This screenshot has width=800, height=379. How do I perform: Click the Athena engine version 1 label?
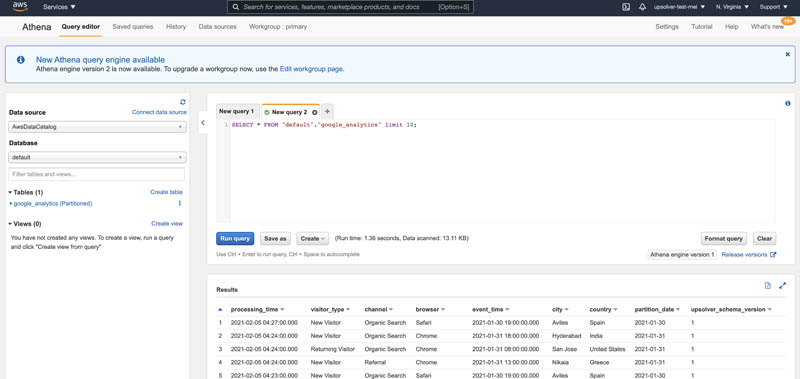point(682,255)
